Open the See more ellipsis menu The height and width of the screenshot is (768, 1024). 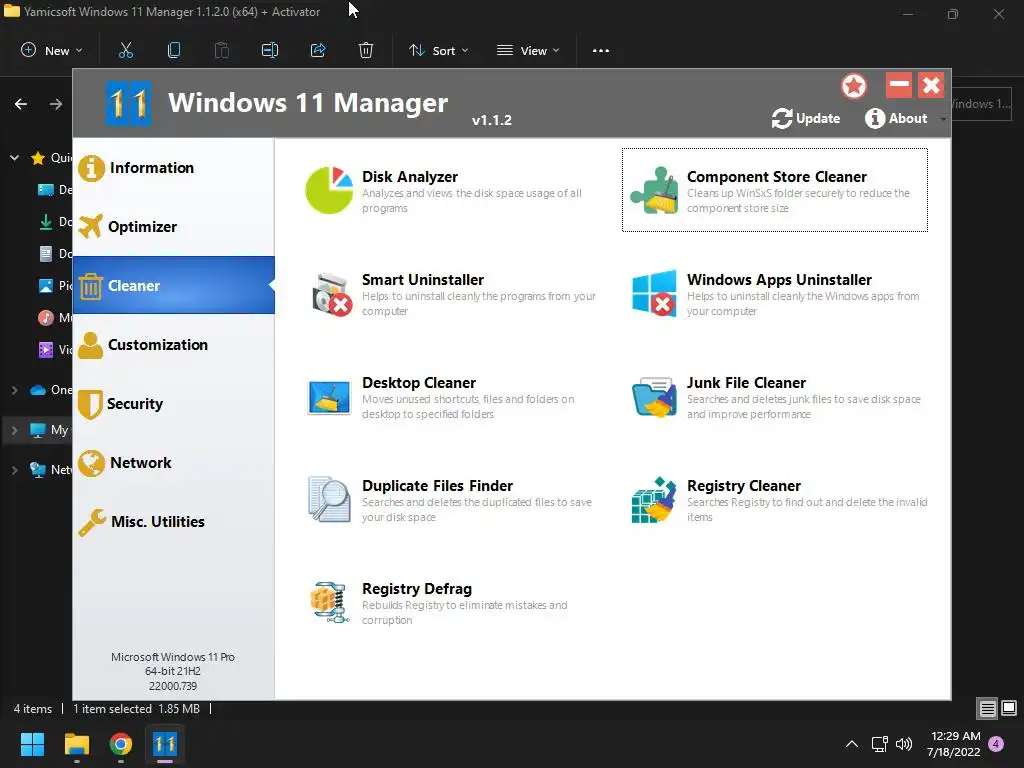tap(601, 50)
